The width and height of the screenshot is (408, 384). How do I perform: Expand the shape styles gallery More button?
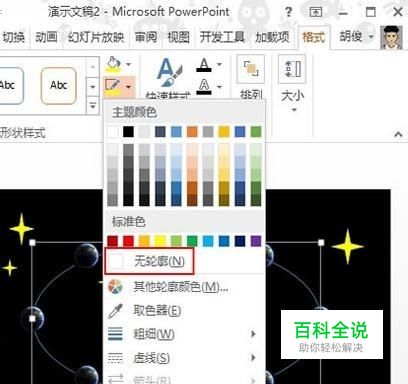[93, 106]
